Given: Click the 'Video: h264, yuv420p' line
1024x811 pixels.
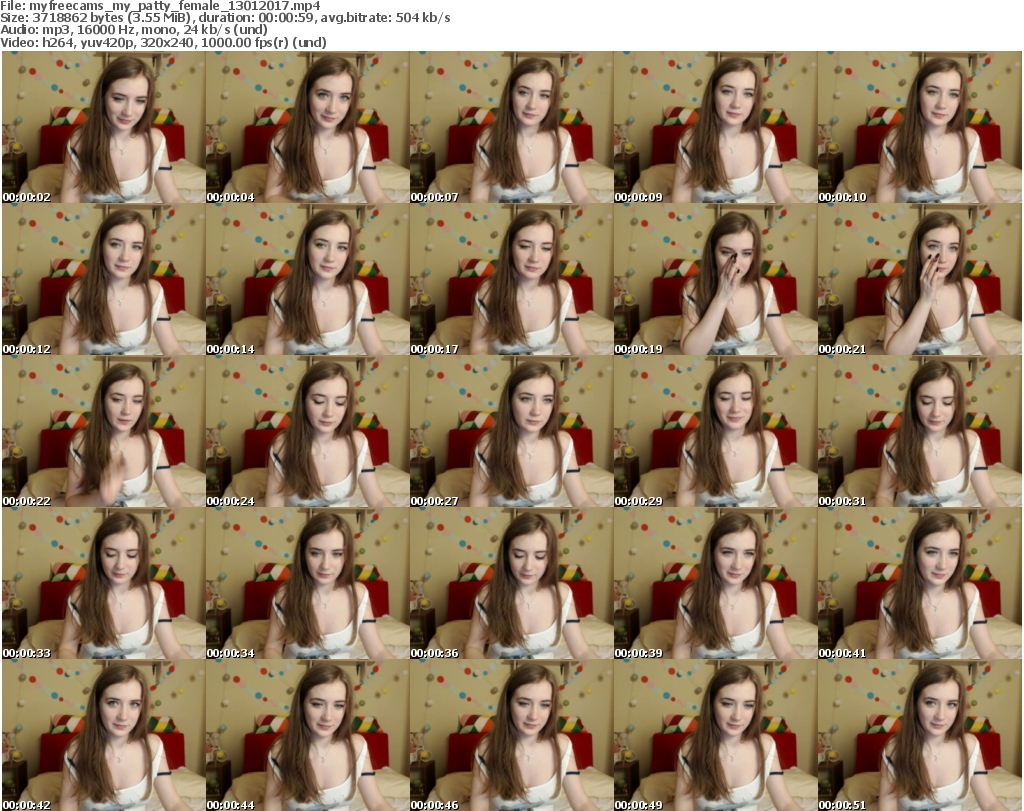Looking at the screenshot, I should [x=163, y=42].
